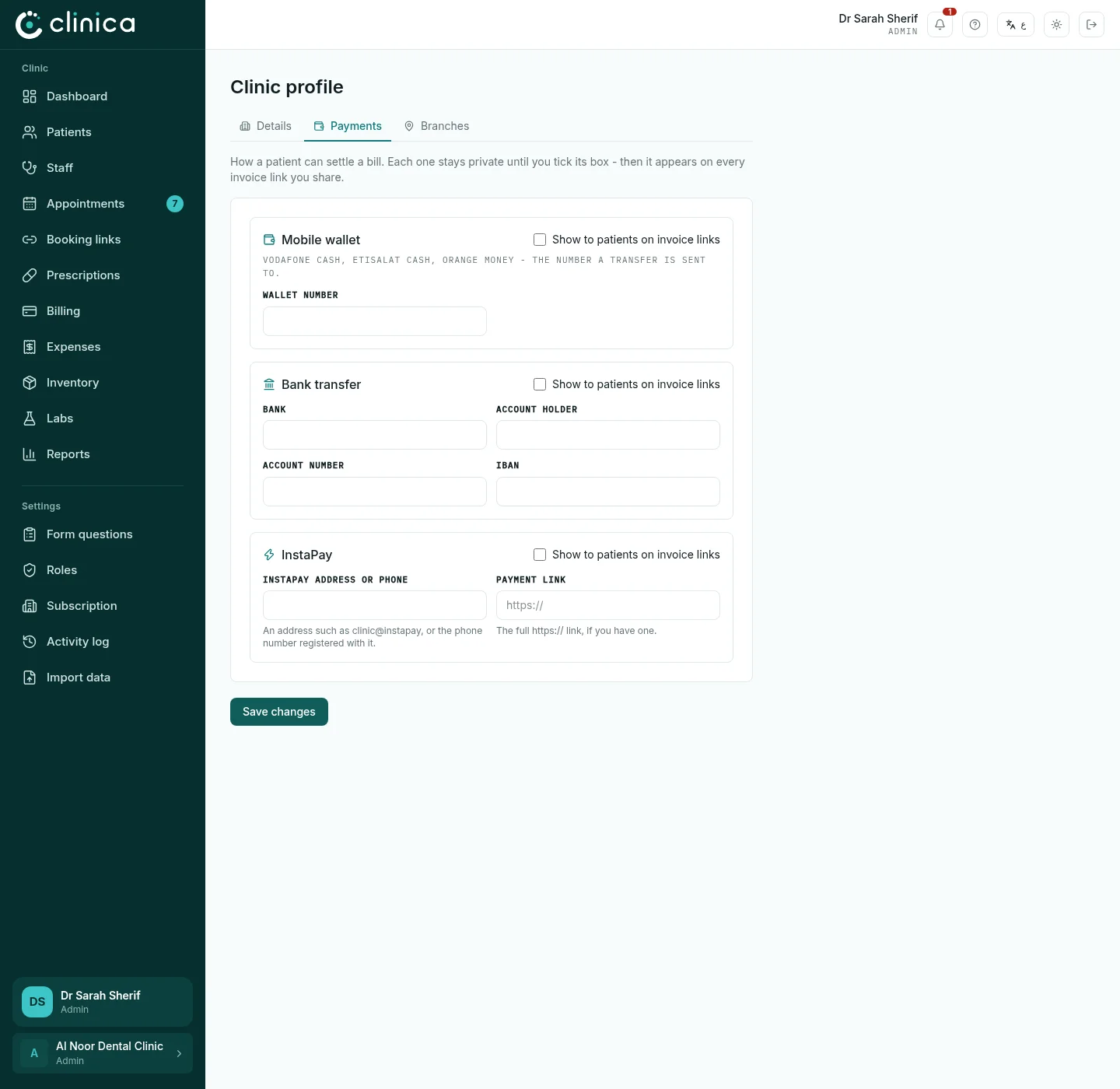Switch language to Arabic
The image size is (1120, 1089).
click(1016, 25)
